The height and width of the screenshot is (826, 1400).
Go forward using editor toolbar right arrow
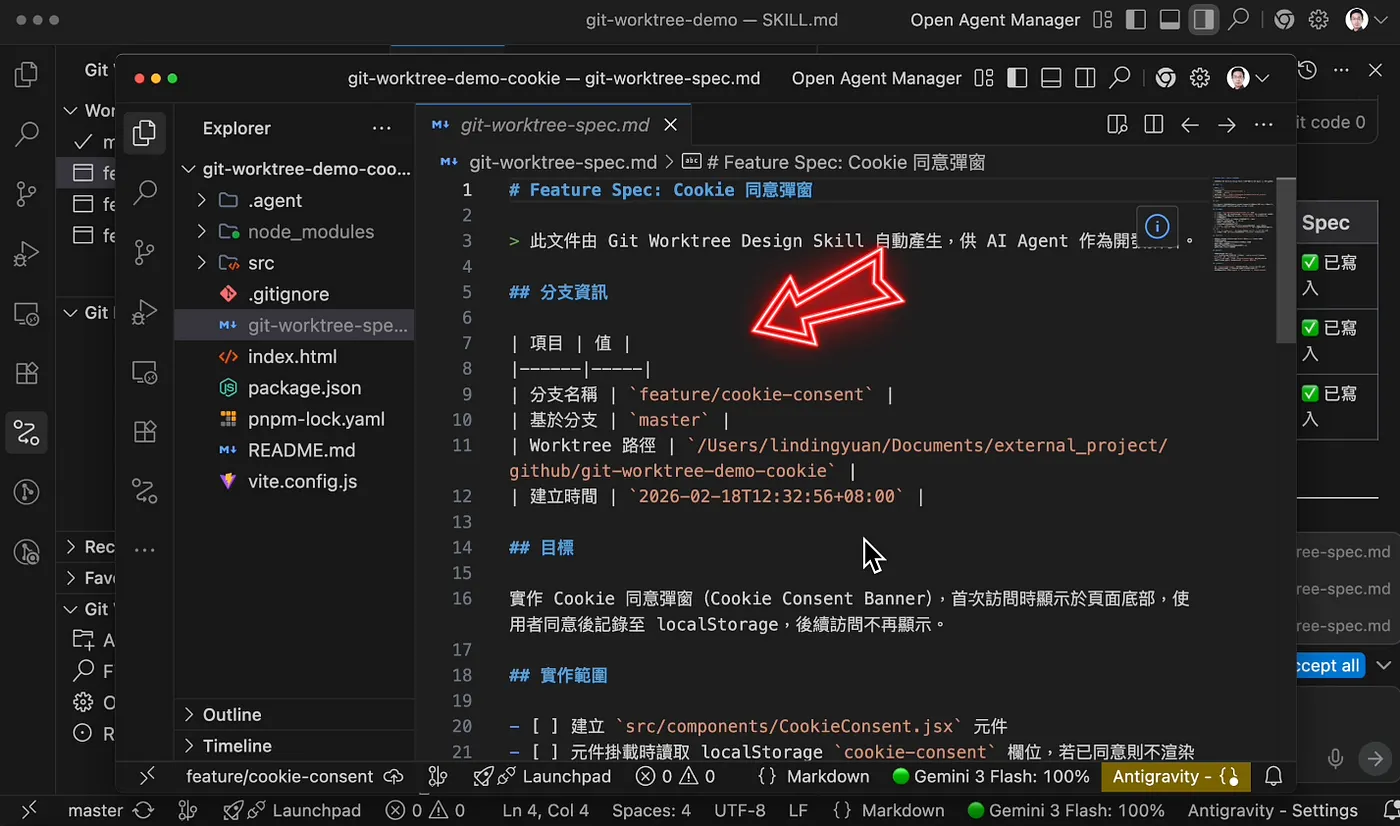pyautogui.click(x=1227, y=125)
